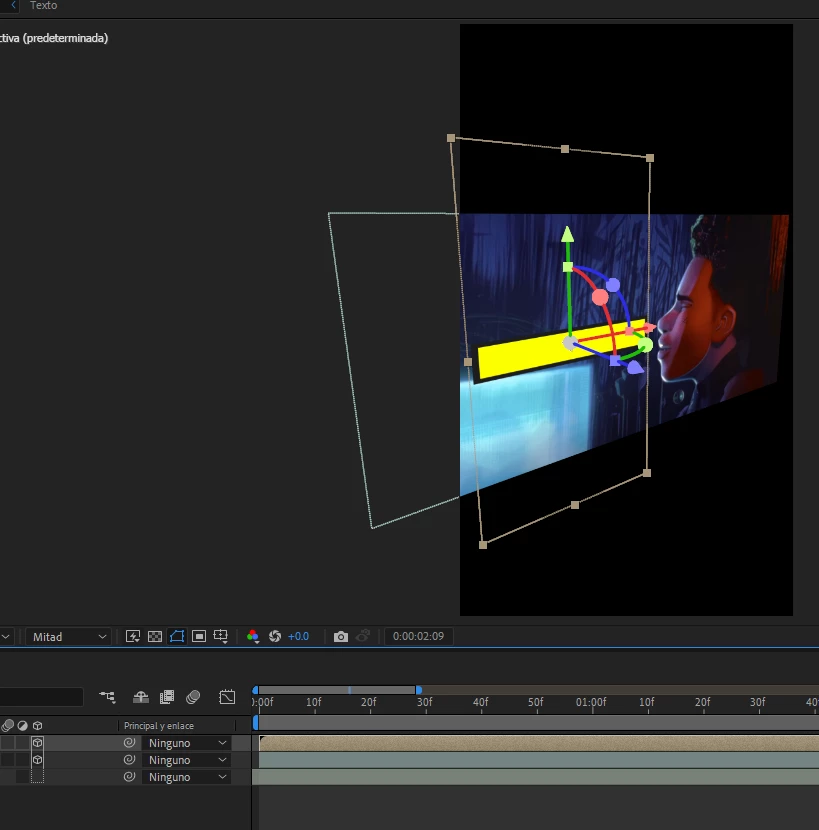Select the Texto breadcrumb tab
This screenshot has width=819, height=830.
43,5
